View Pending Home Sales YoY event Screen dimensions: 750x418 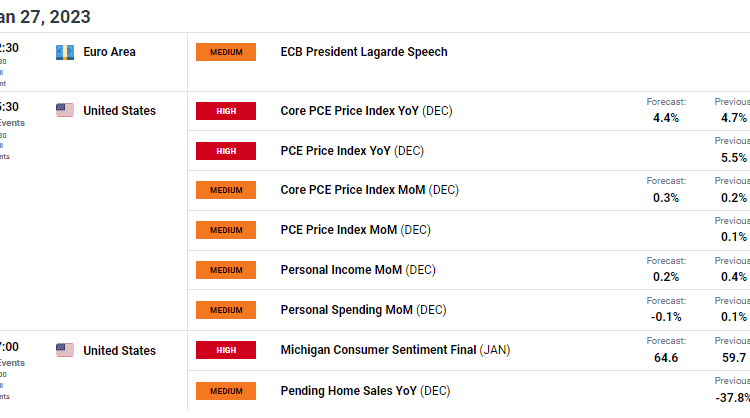tap(364, 390)
